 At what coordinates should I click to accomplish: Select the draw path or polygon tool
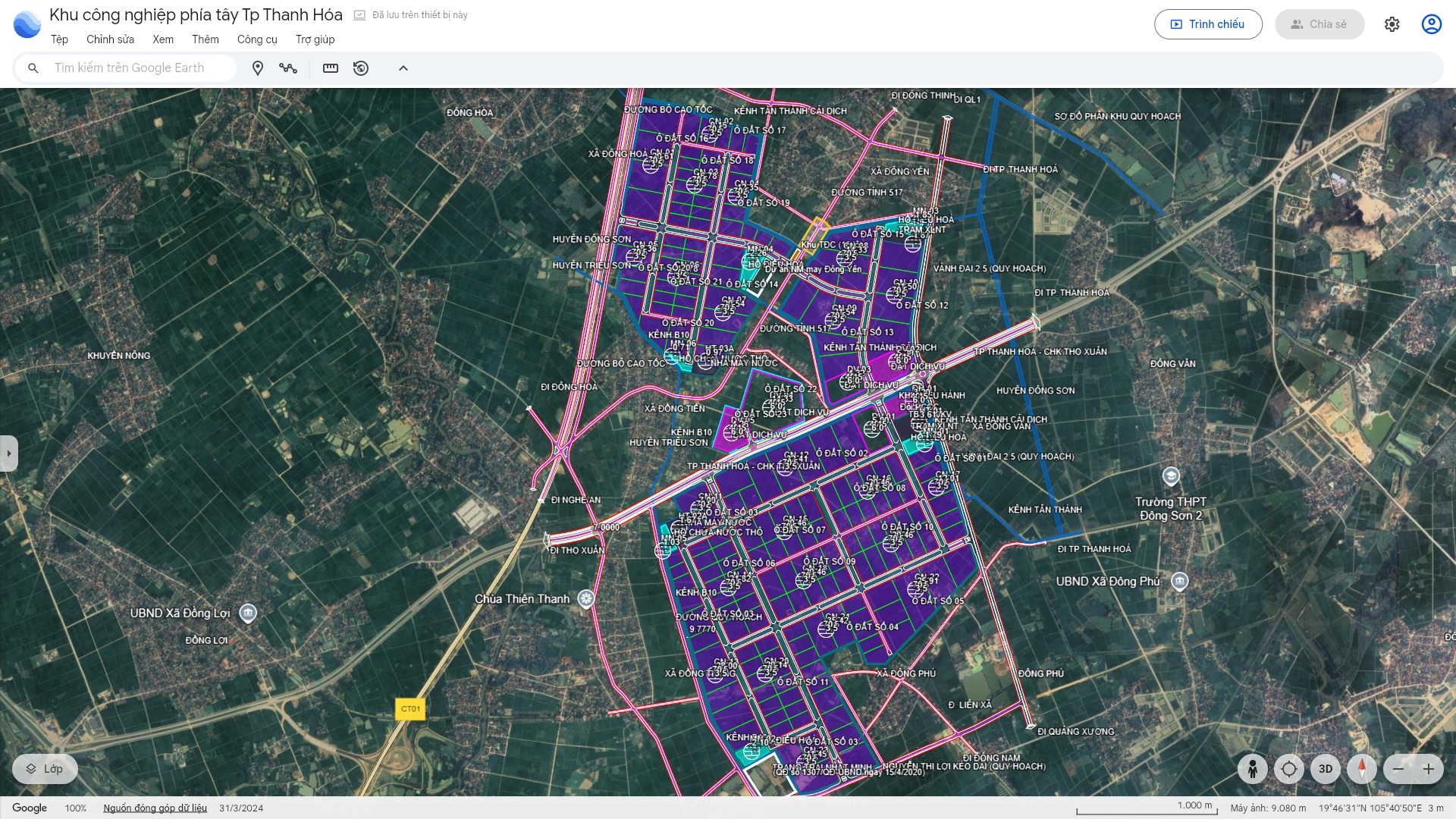[x=288, y=68]
